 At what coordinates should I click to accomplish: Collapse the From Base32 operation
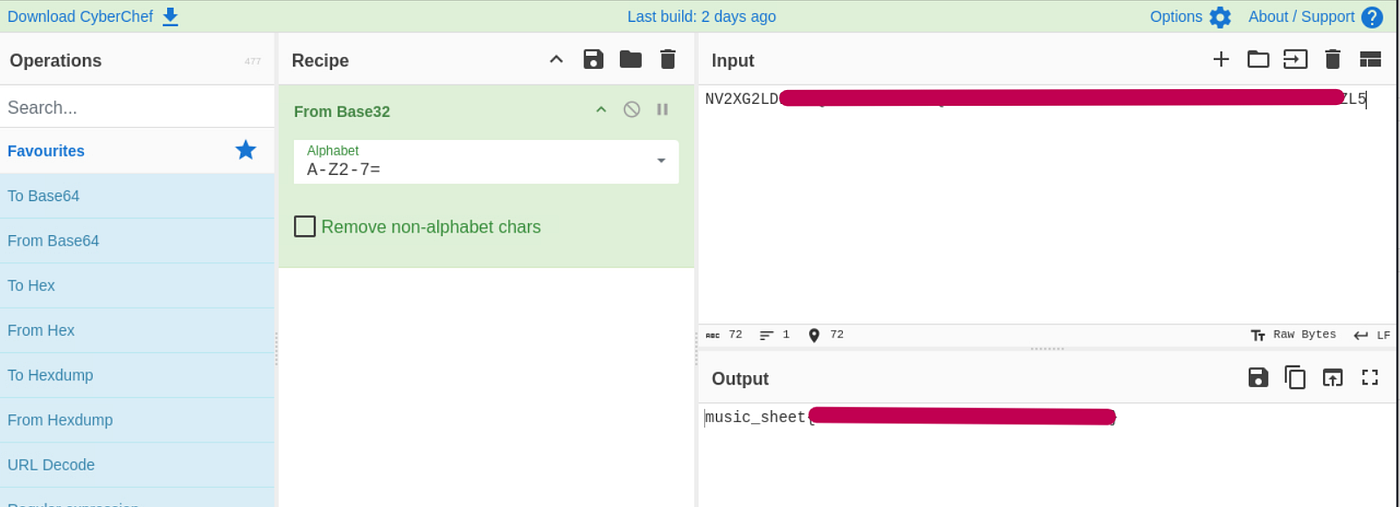tap(601, 110)
